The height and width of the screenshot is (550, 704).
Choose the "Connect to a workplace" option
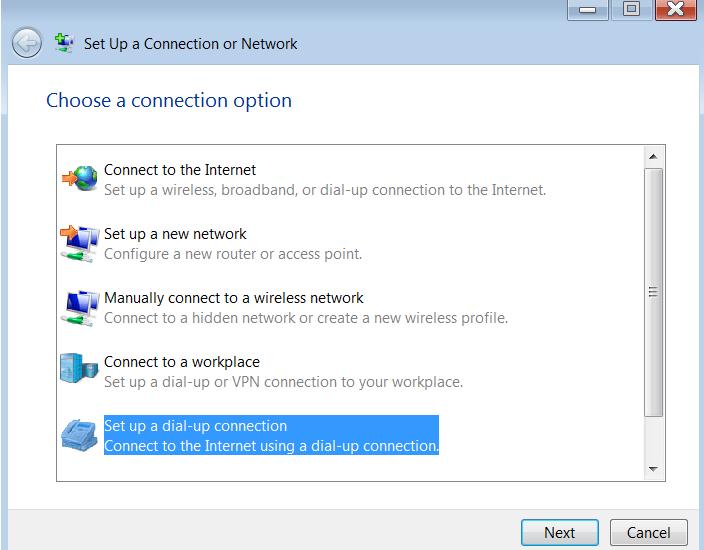click(283, 372)
